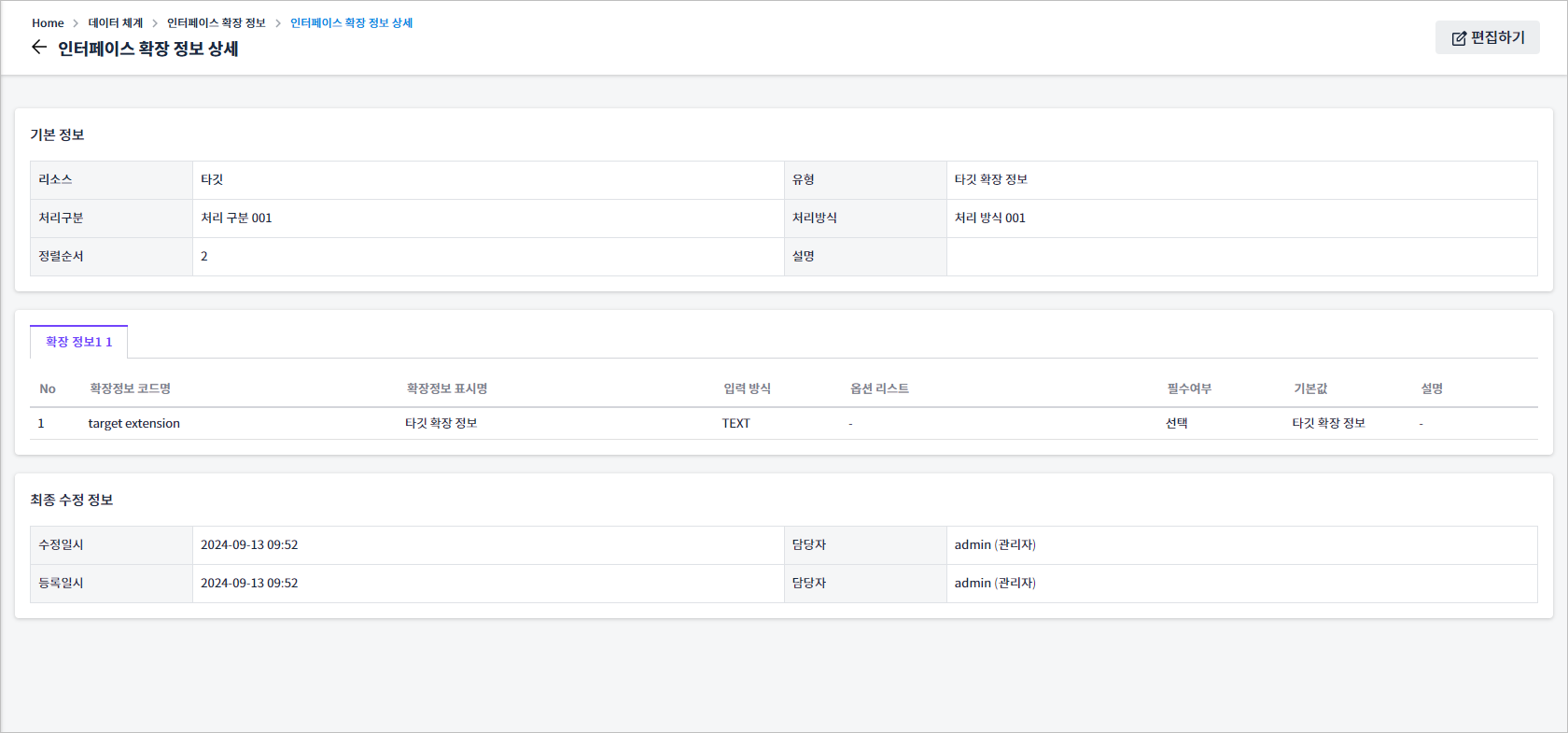The image size is (1568, 733).
Task: Click the empty 설명 value cell in 기본 정보
Action: (1241, 256)
